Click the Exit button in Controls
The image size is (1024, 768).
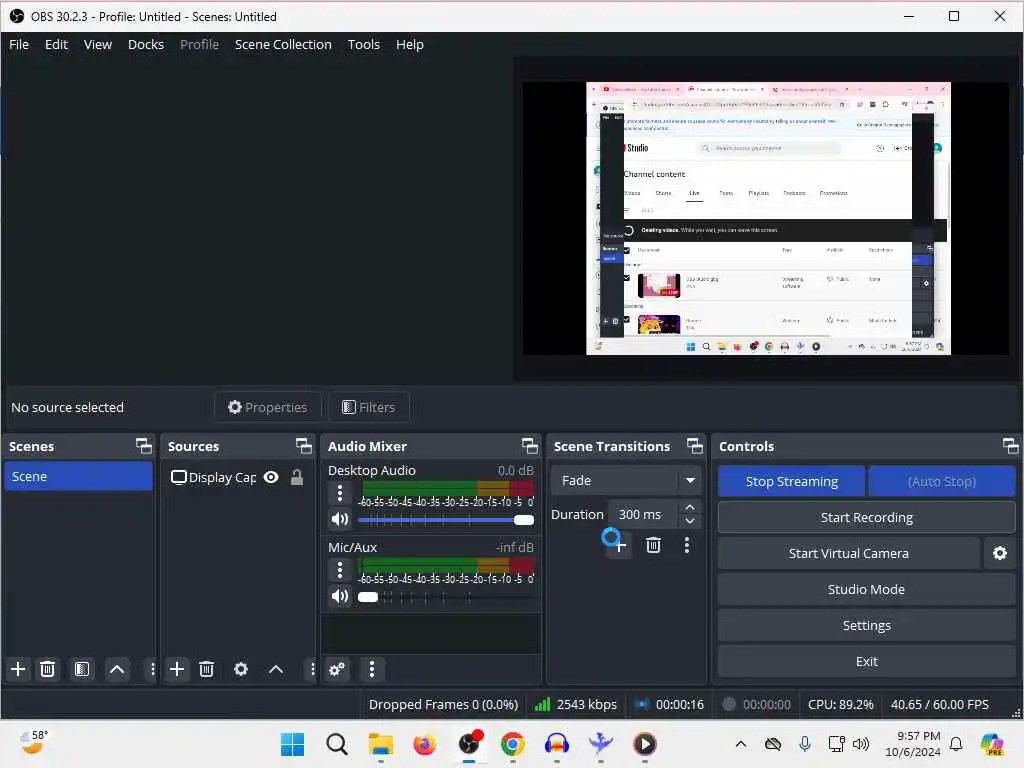point(867,661)
